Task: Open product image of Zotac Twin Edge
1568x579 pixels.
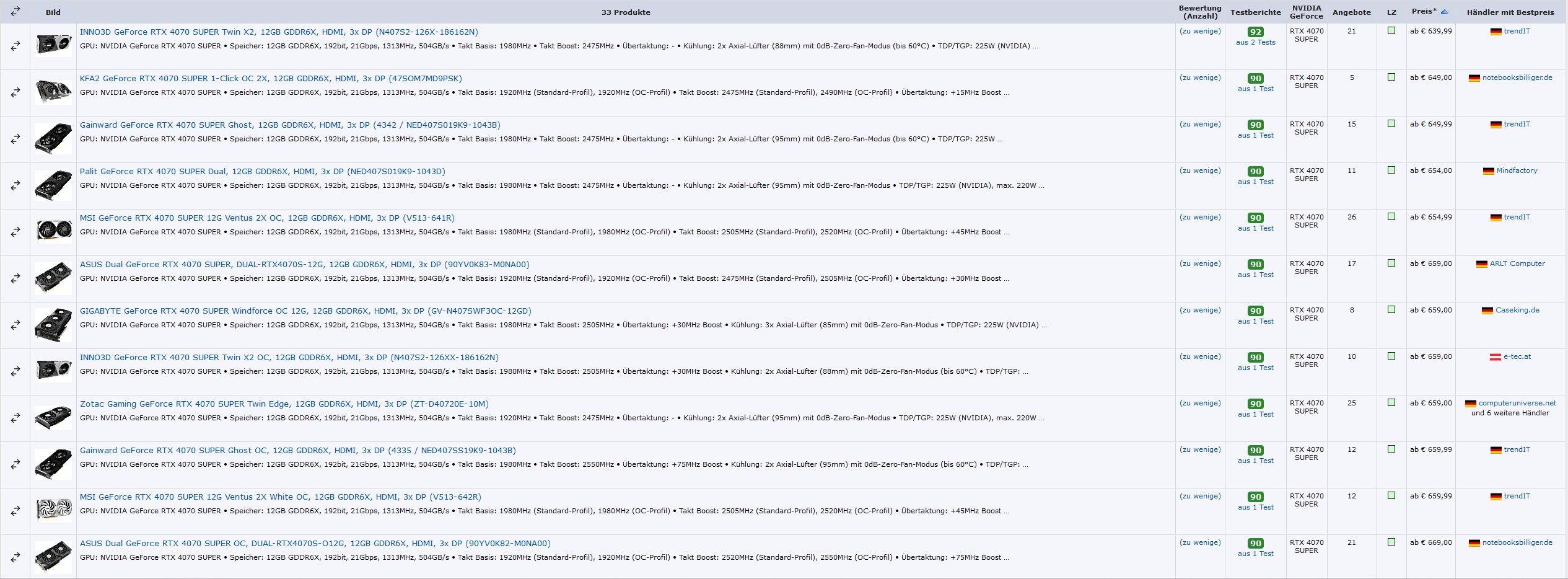Action: (x=53, y=418)
